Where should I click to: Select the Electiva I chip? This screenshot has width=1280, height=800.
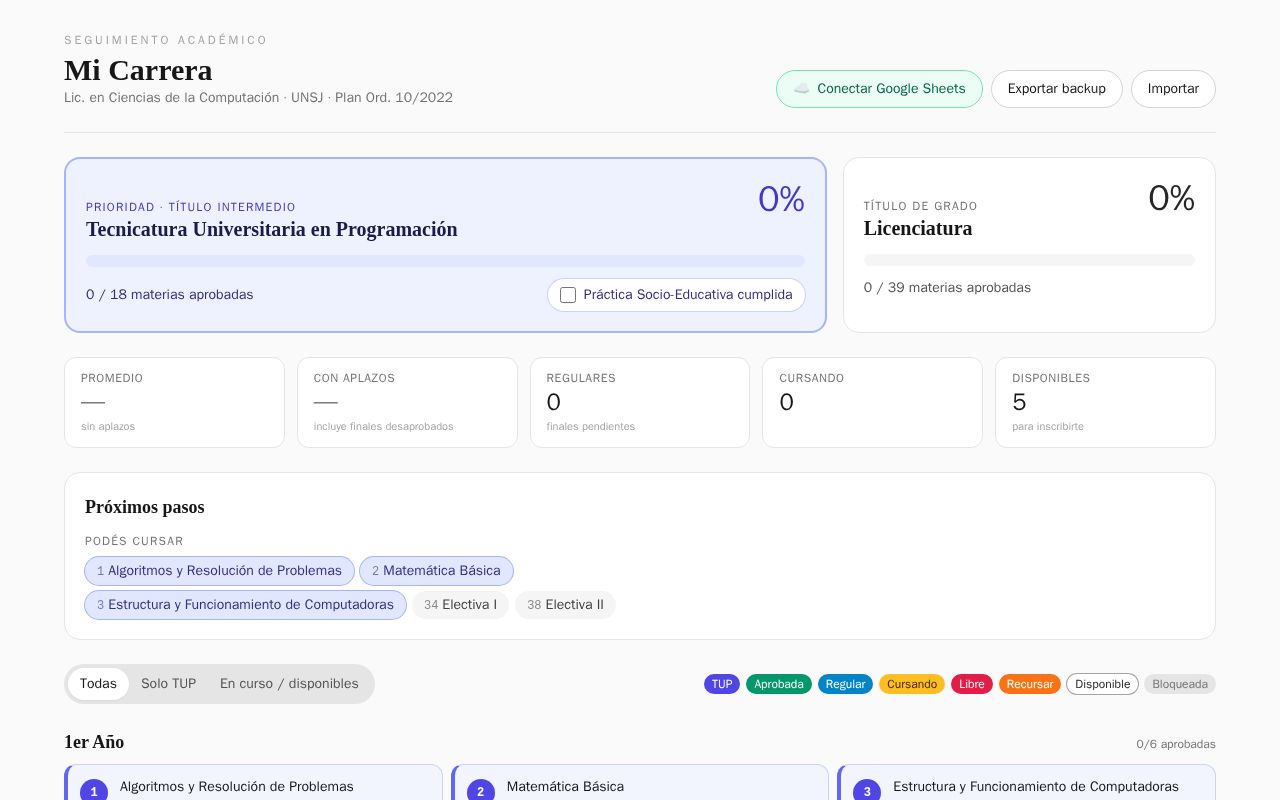point(460,605)
